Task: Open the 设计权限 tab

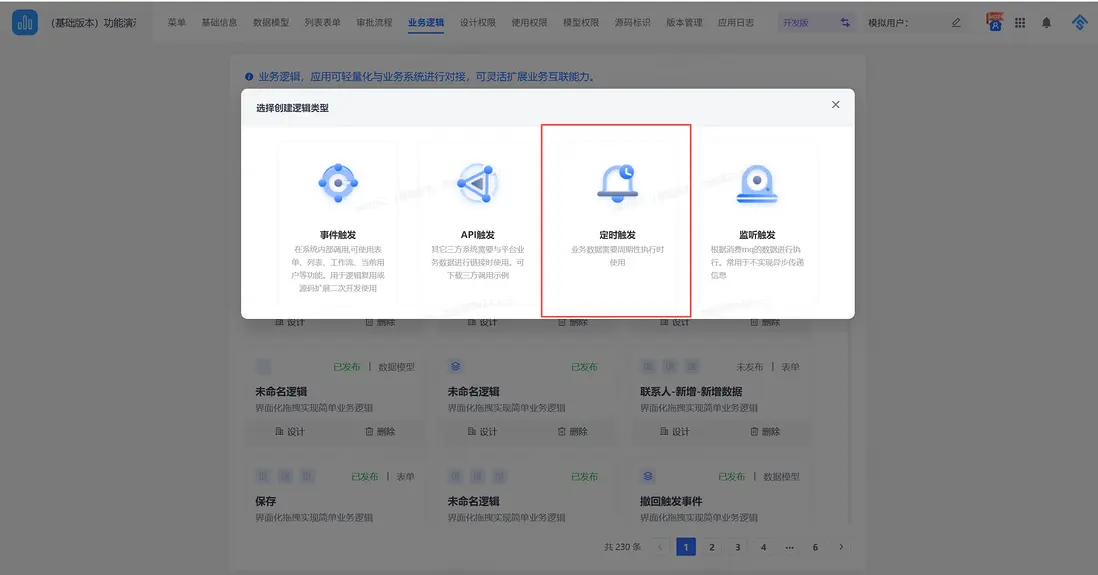Action: coord(478,22)
